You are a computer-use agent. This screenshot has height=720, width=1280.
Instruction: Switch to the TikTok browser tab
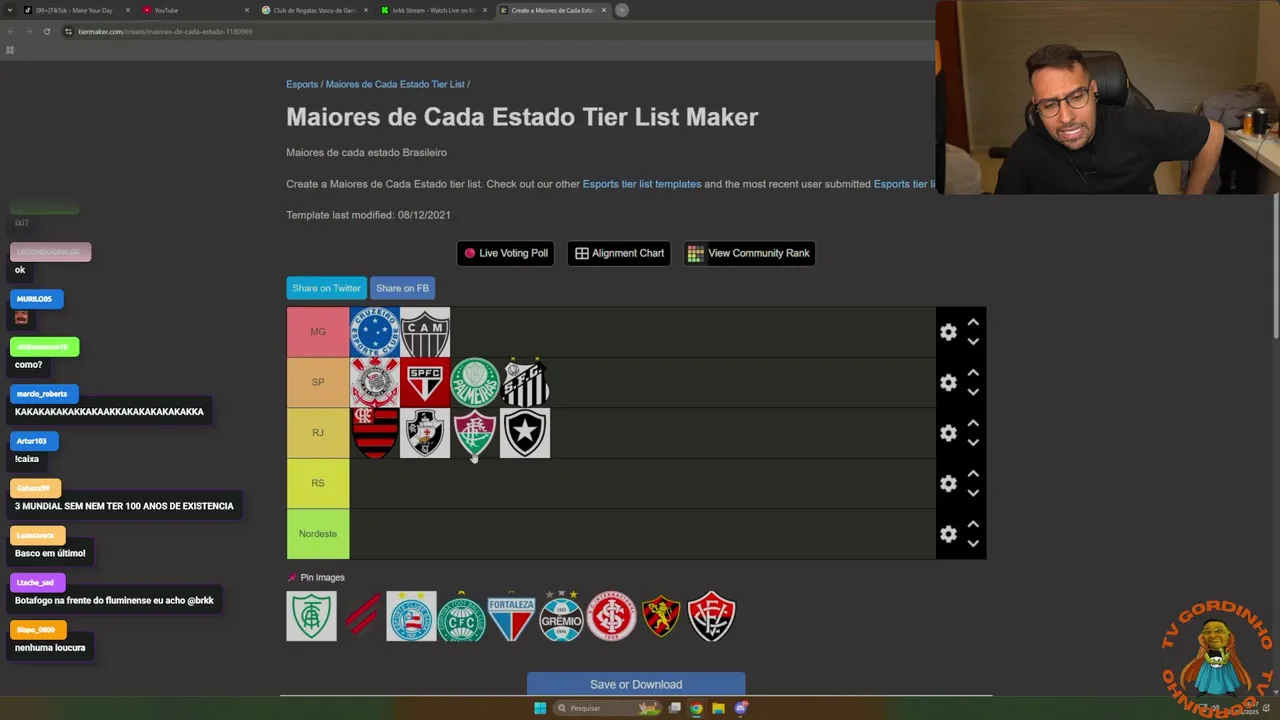pyautogui.click(x=75, y=10)
